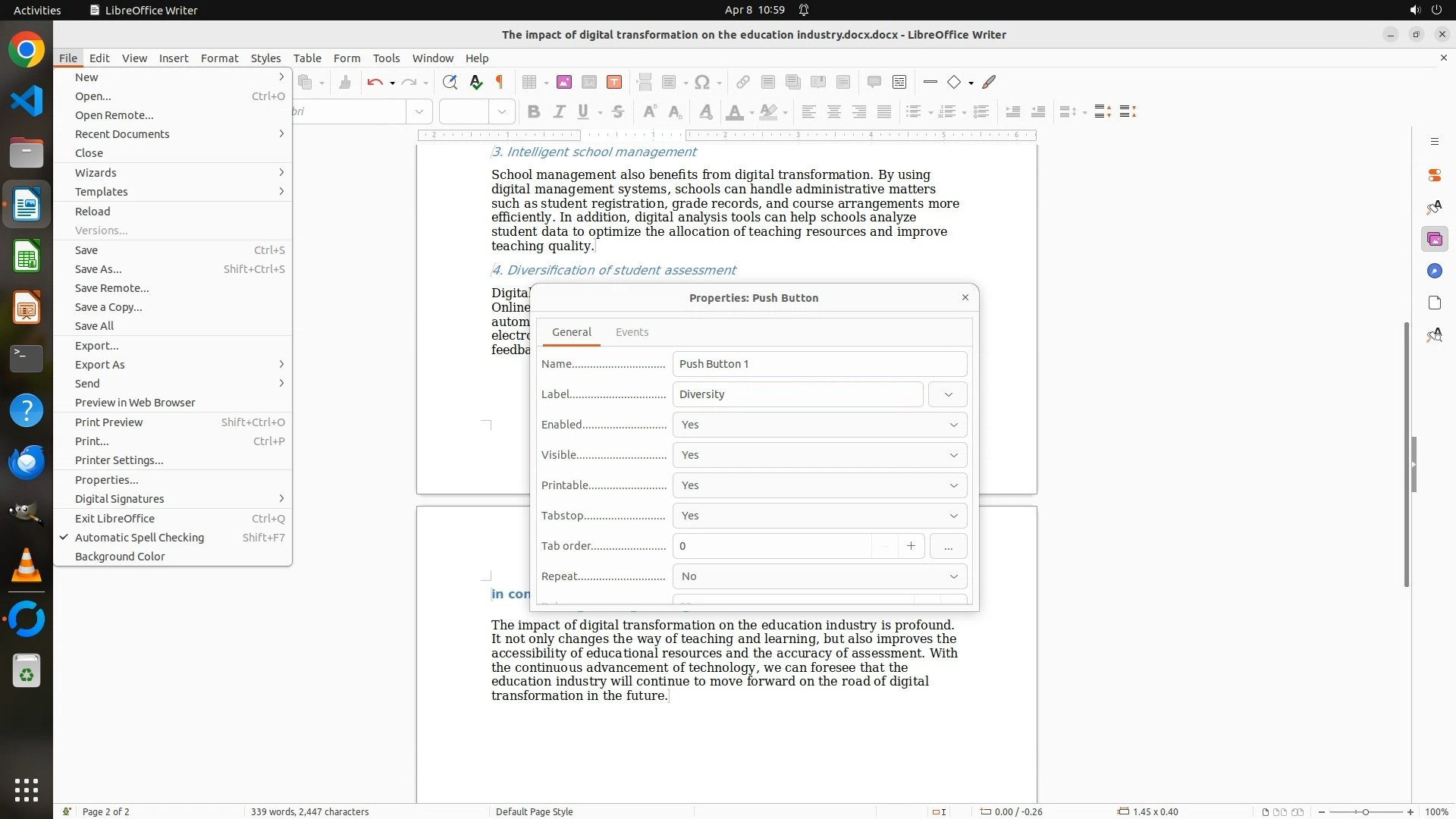Image resolution: width=1456 pixels, height=819 pixels.
Task: Expand the Label field dropdown arrow
Action: (x=948, y=394)
